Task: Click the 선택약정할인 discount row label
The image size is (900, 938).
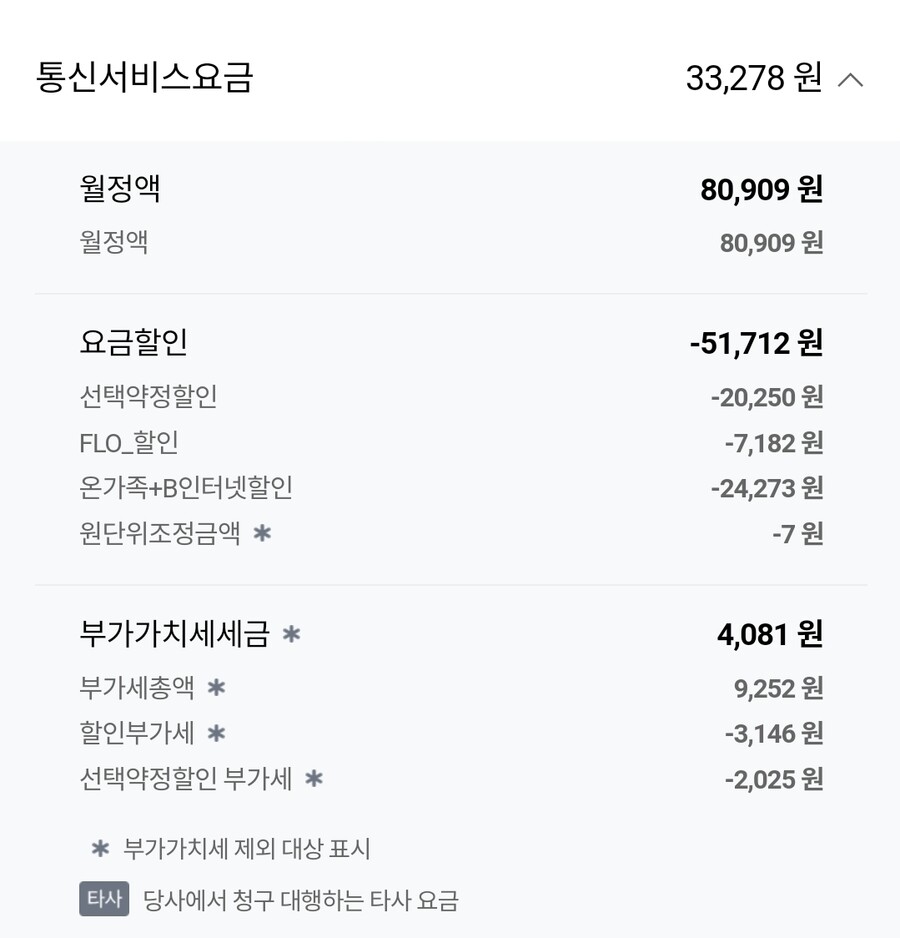Action: (148, 397)
